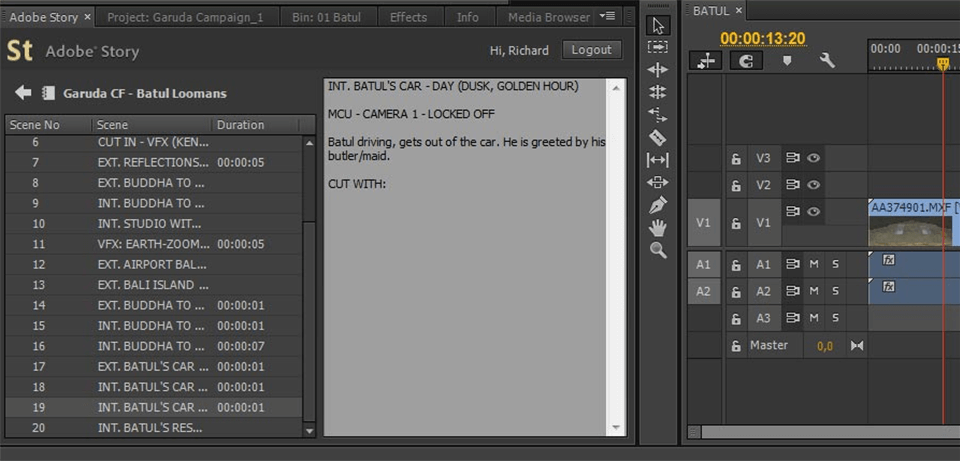Hide the V3 track output eye

coord(813,158)
